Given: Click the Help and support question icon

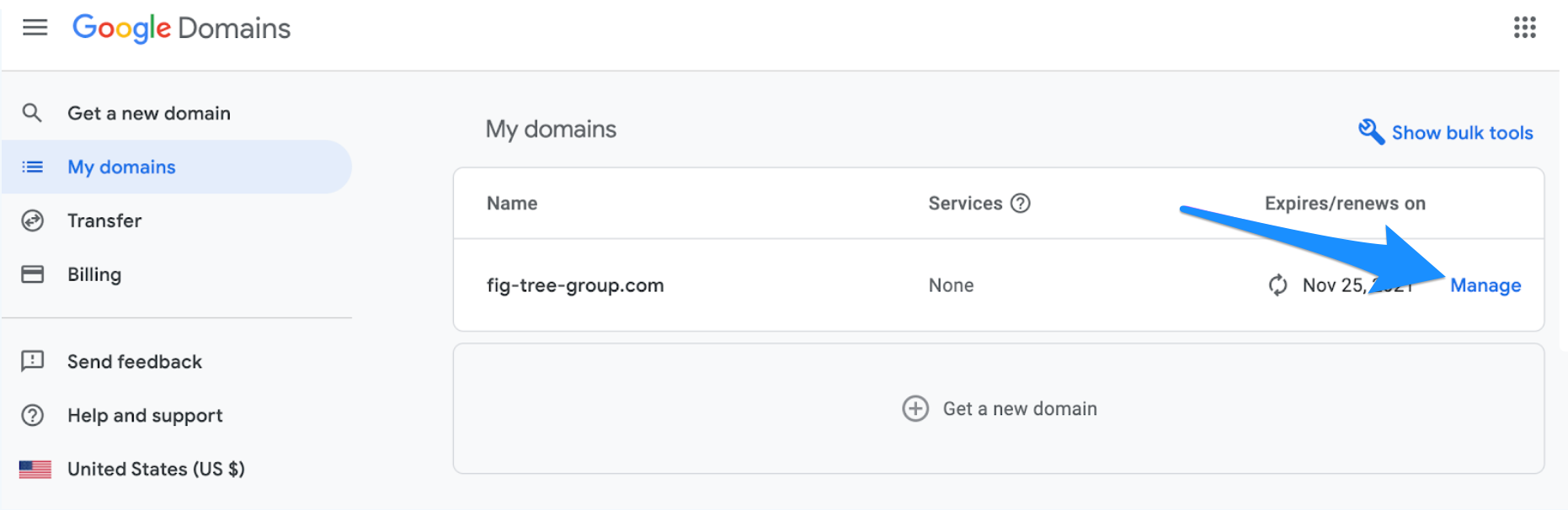Looking at the screenshot, I should tap(32, 415).
